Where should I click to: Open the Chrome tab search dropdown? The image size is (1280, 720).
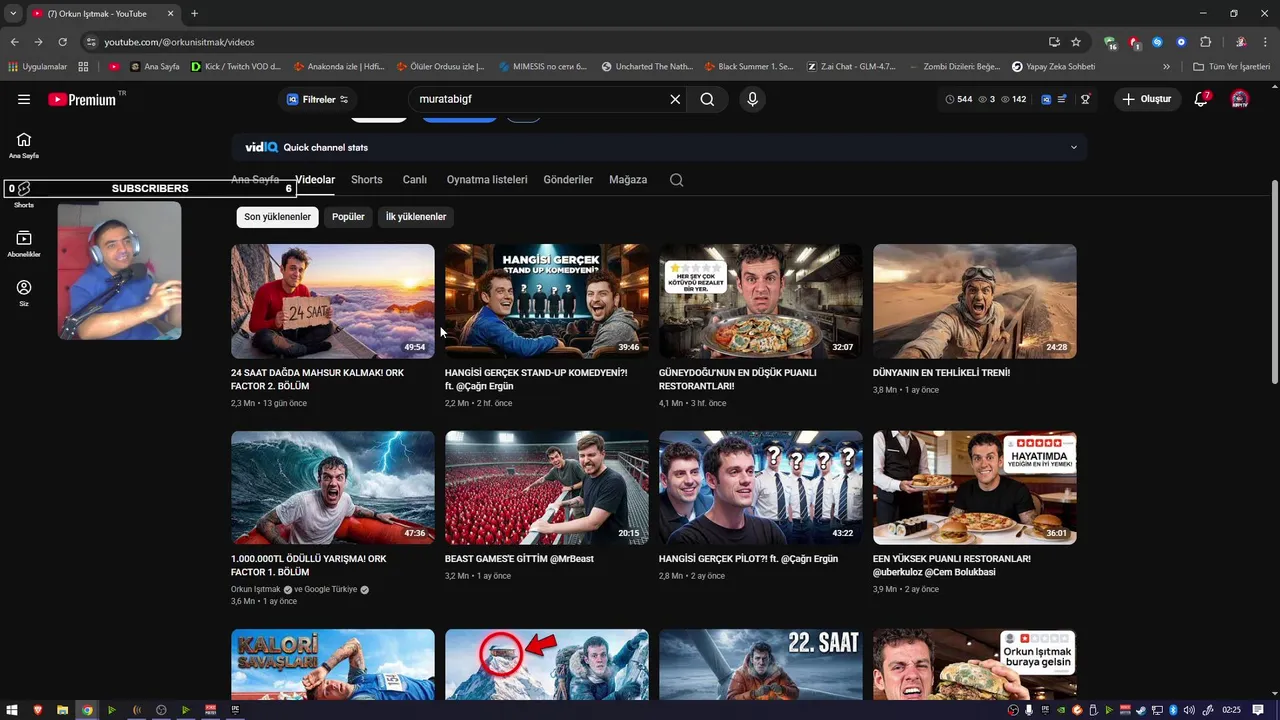(13, 13)
